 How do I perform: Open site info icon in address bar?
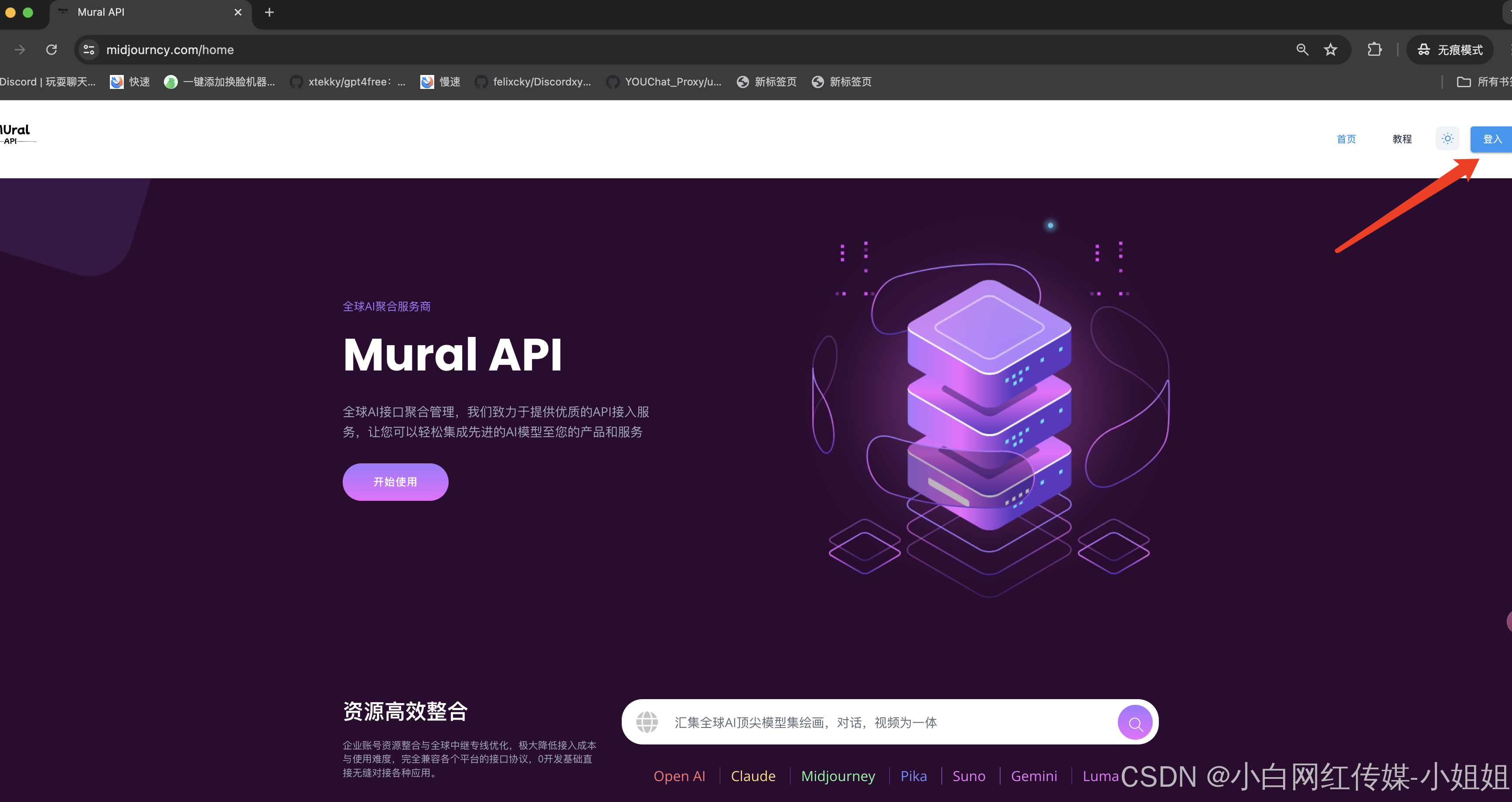(89, 50)
